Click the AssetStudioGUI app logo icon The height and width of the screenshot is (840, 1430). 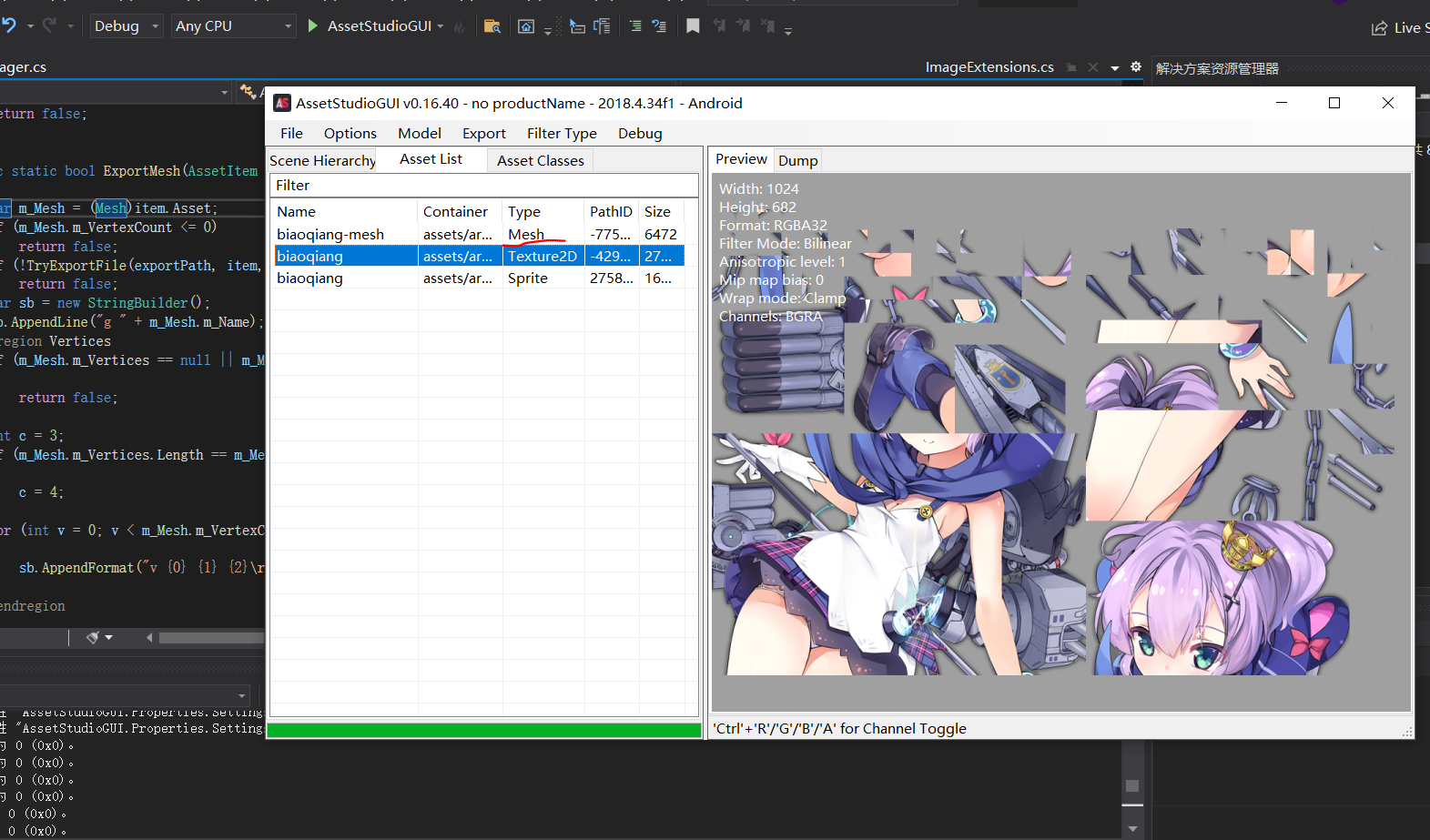point(282,103)
